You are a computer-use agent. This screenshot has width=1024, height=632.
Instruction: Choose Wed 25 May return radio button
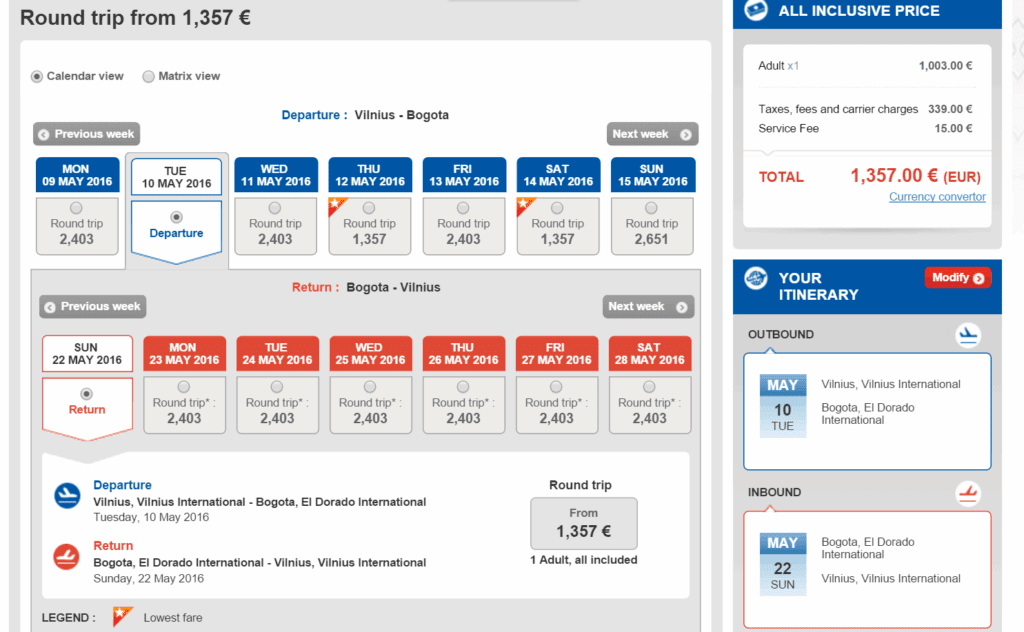tap(370, 387)
